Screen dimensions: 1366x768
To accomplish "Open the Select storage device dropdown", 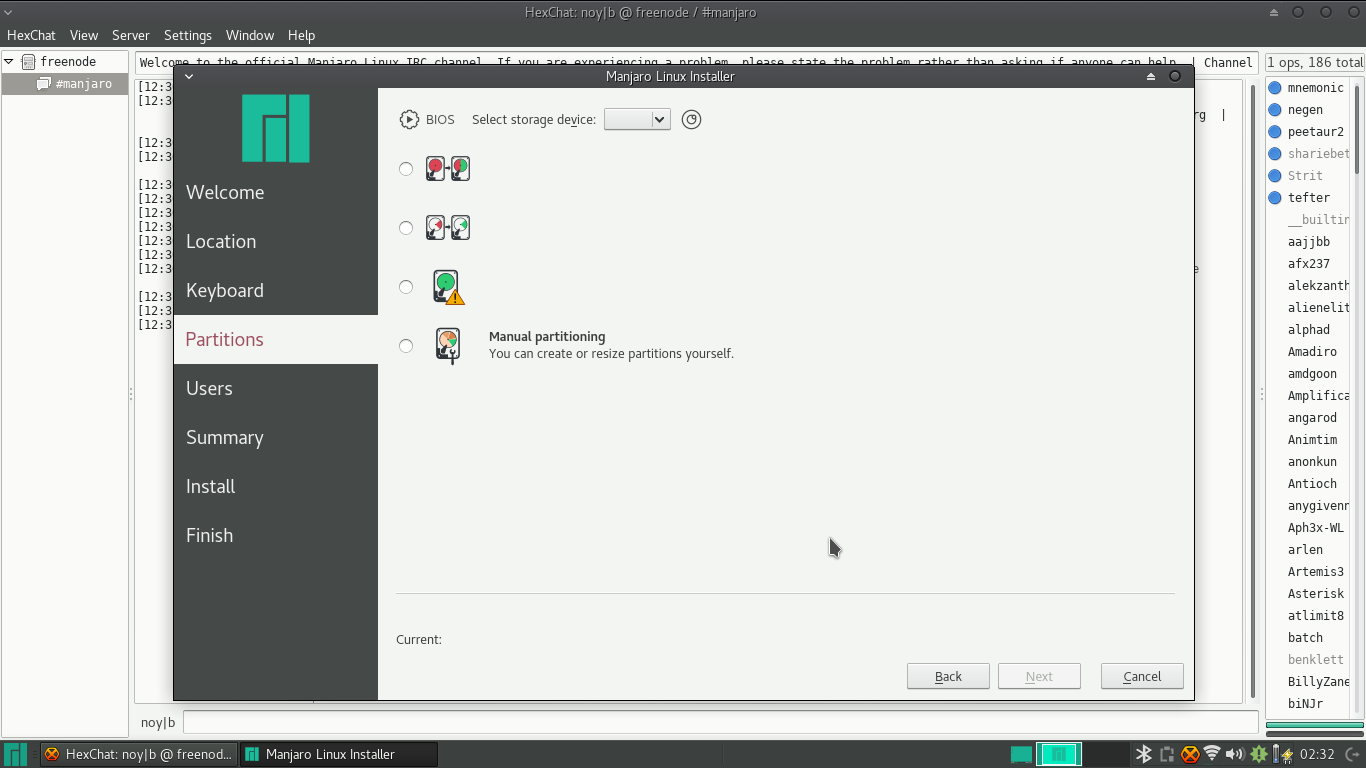I will (x=637, y=120).
